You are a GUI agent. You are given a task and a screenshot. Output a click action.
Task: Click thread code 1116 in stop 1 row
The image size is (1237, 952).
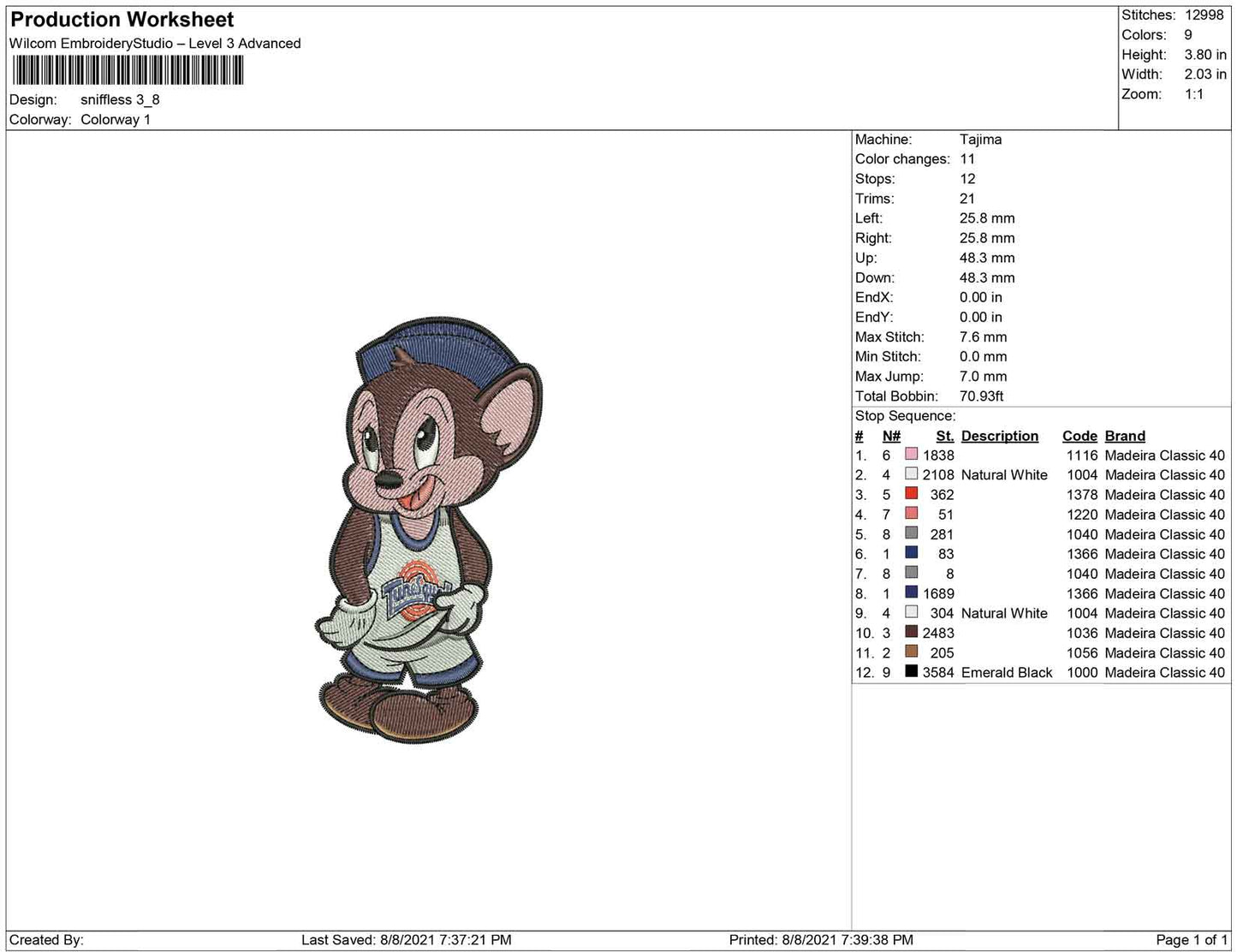[x=1082, y=455]
